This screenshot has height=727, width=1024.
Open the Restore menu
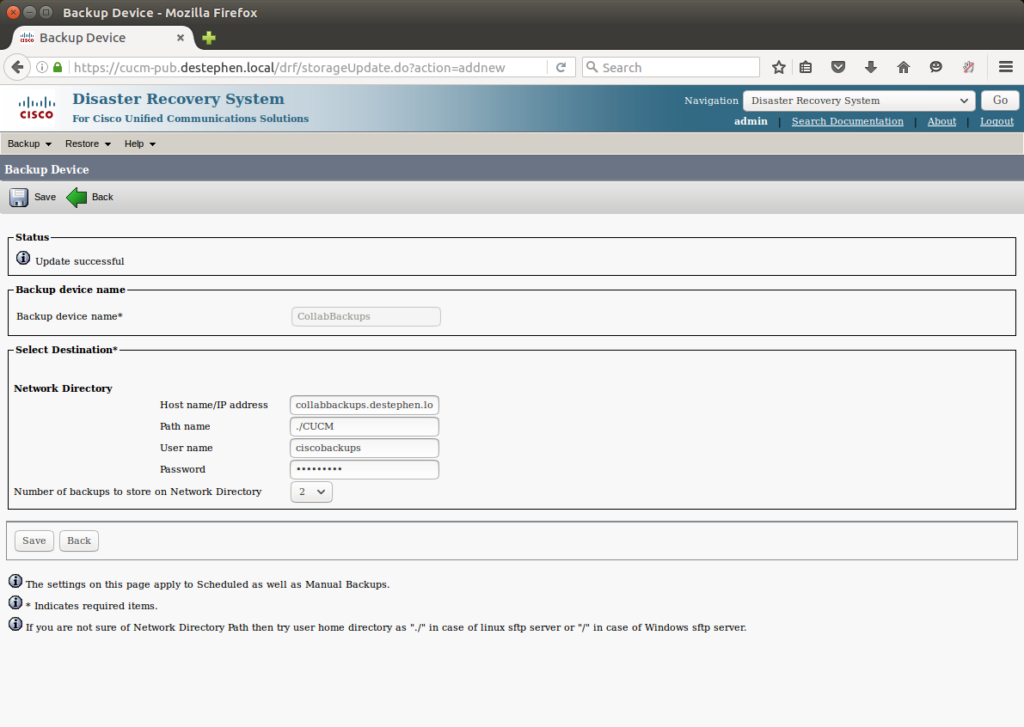pos(88,144)
